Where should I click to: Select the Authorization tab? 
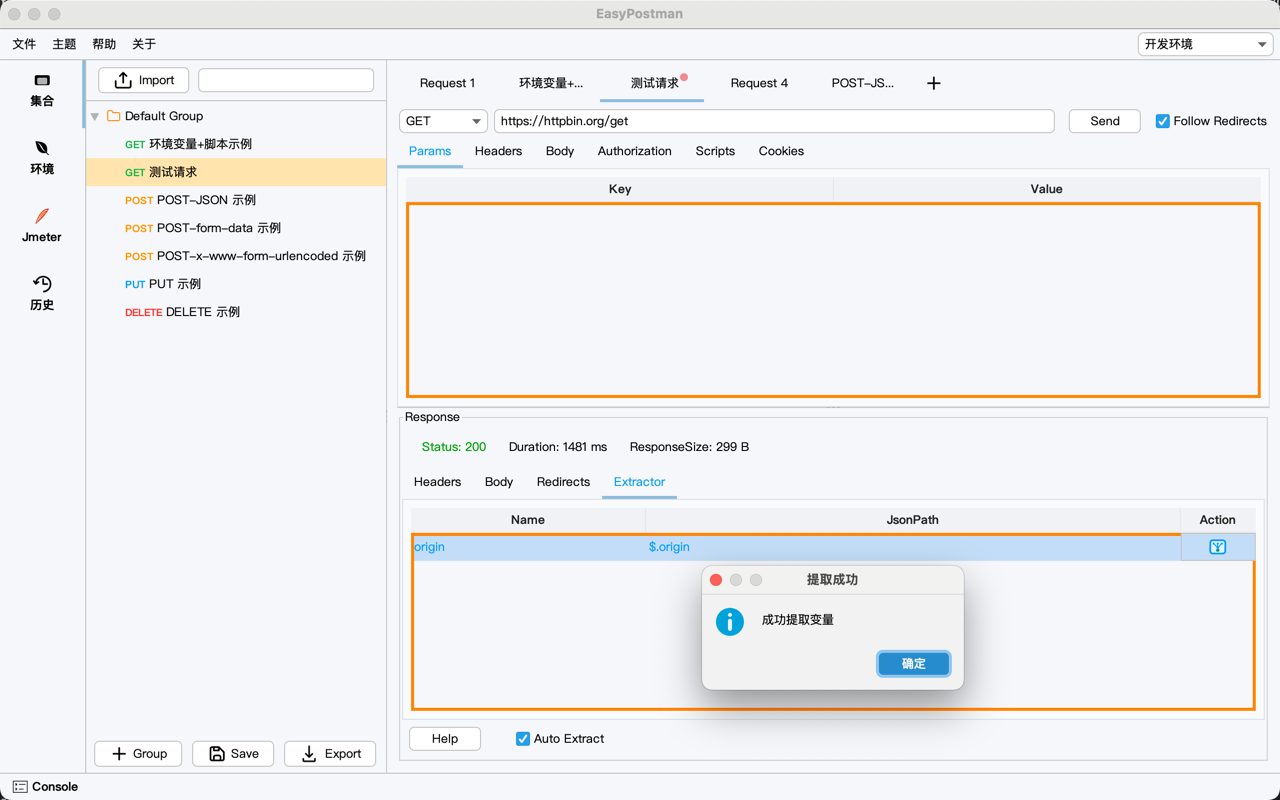[x=635, y=151]
